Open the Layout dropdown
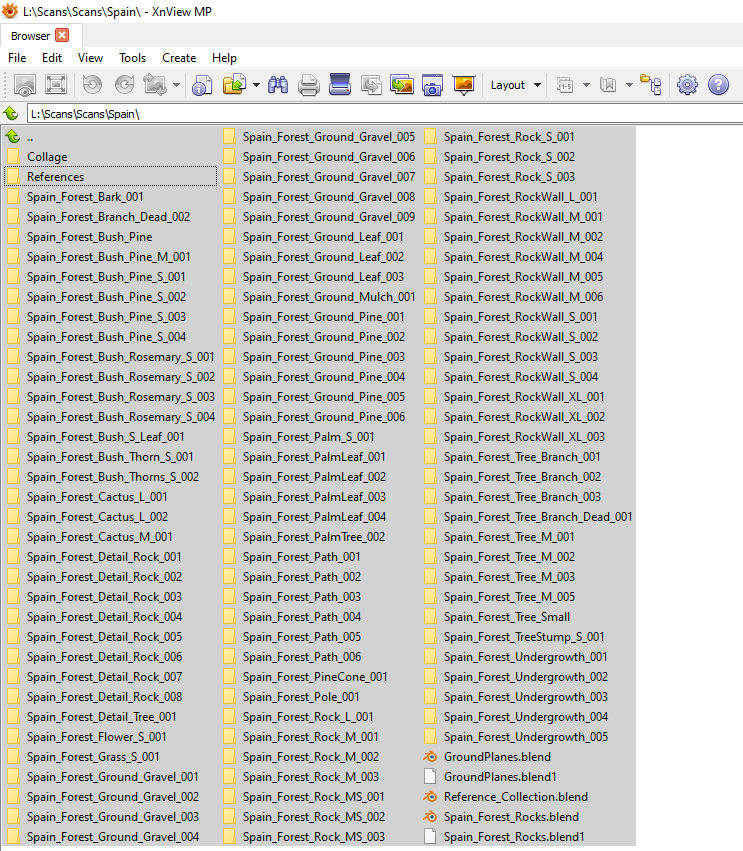Image resolution: width=743 pixels, height=851 pixels. (x=515, y=85)
